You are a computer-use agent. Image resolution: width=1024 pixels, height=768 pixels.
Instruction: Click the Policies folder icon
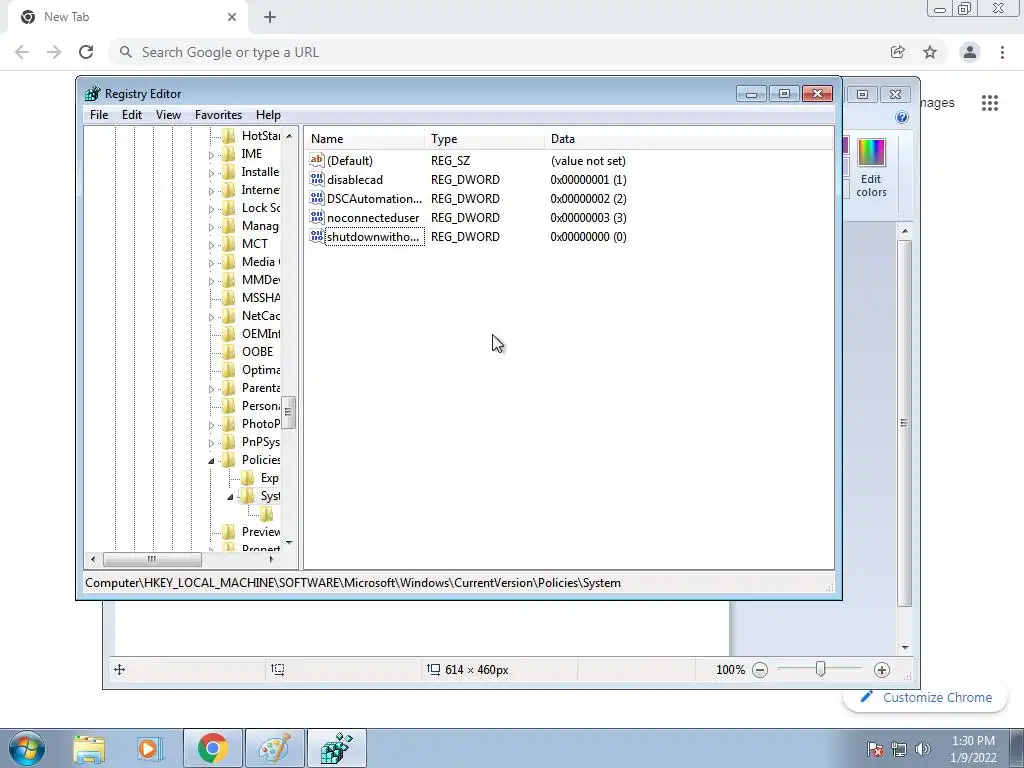[x=229, y=460]
